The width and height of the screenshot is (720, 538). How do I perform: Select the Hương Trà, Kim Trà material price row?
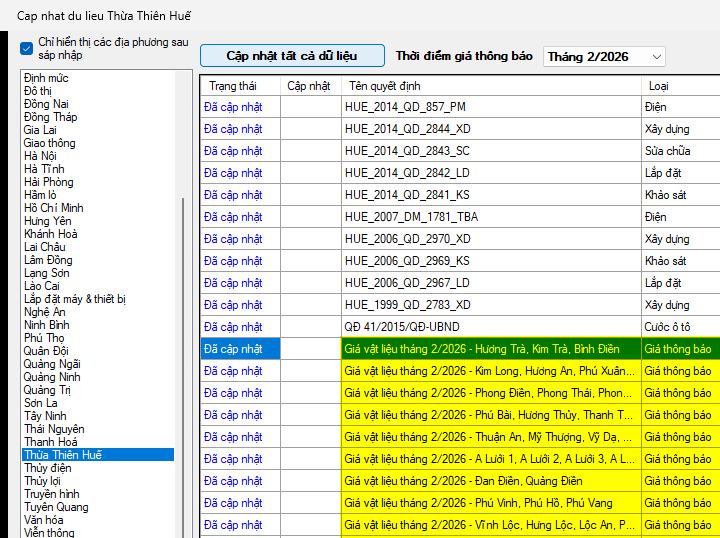click(488, 349)
